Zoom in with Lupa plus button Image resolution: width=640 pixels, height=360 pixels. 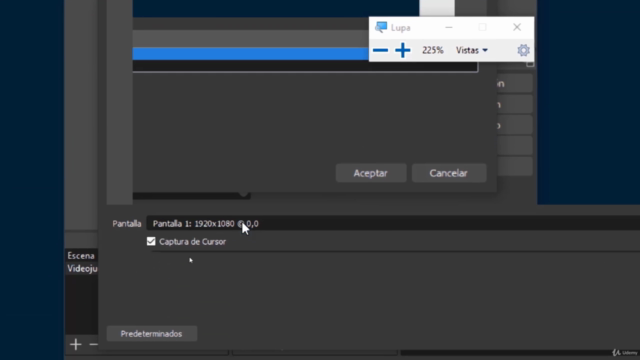click(x=402, y=50)
